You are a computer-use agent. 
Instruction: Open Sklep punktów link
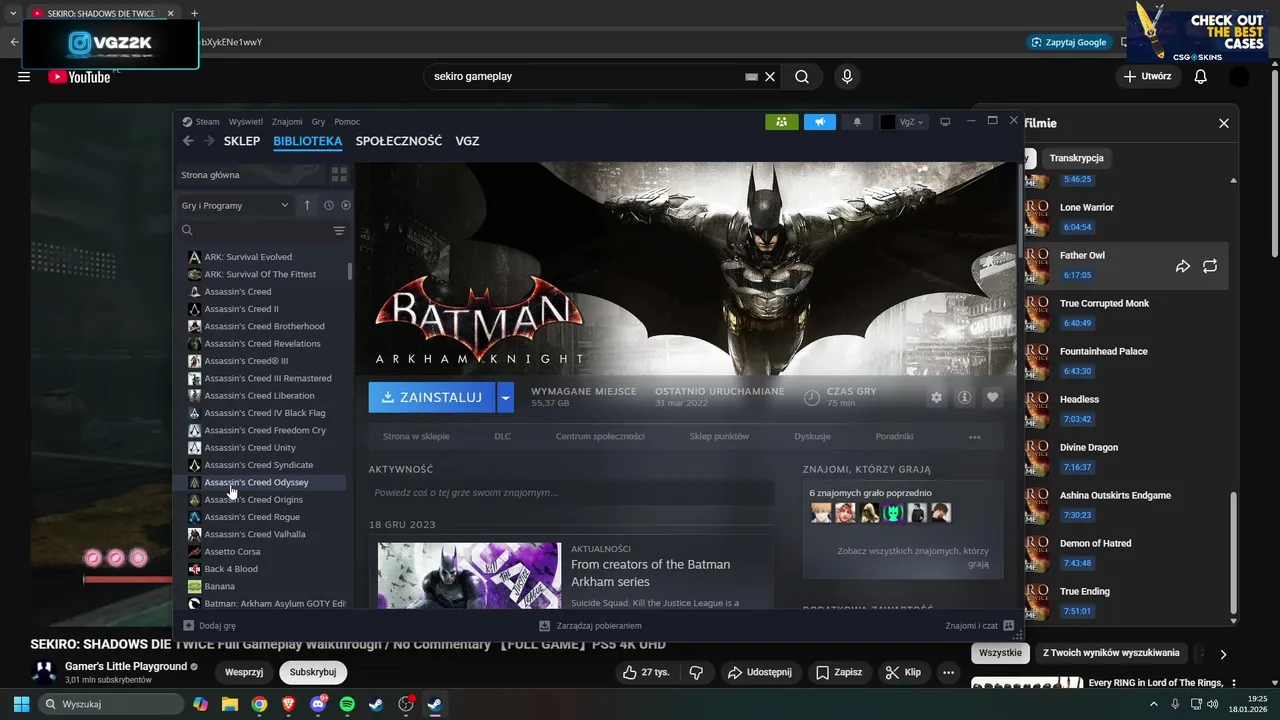pyautogui.click(x=719, y=437)
